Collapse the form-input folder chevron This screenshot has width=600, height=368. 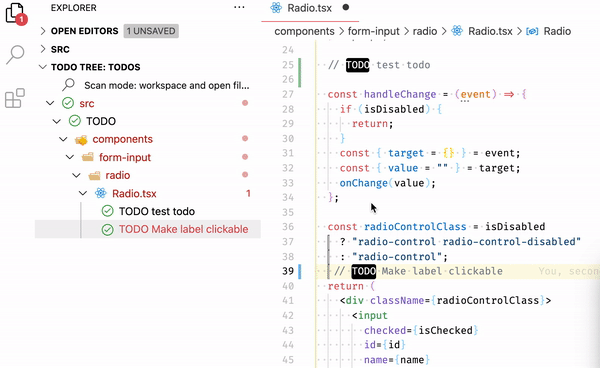[x=70, y=157]
